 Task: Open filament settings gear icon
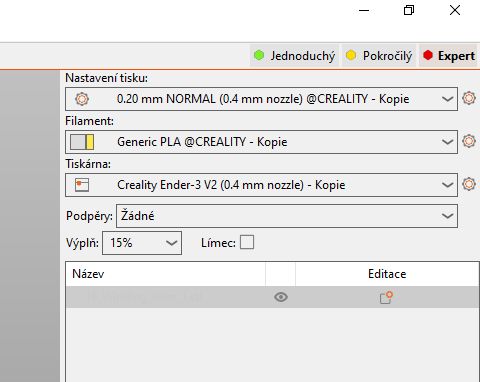click(469, 141)
